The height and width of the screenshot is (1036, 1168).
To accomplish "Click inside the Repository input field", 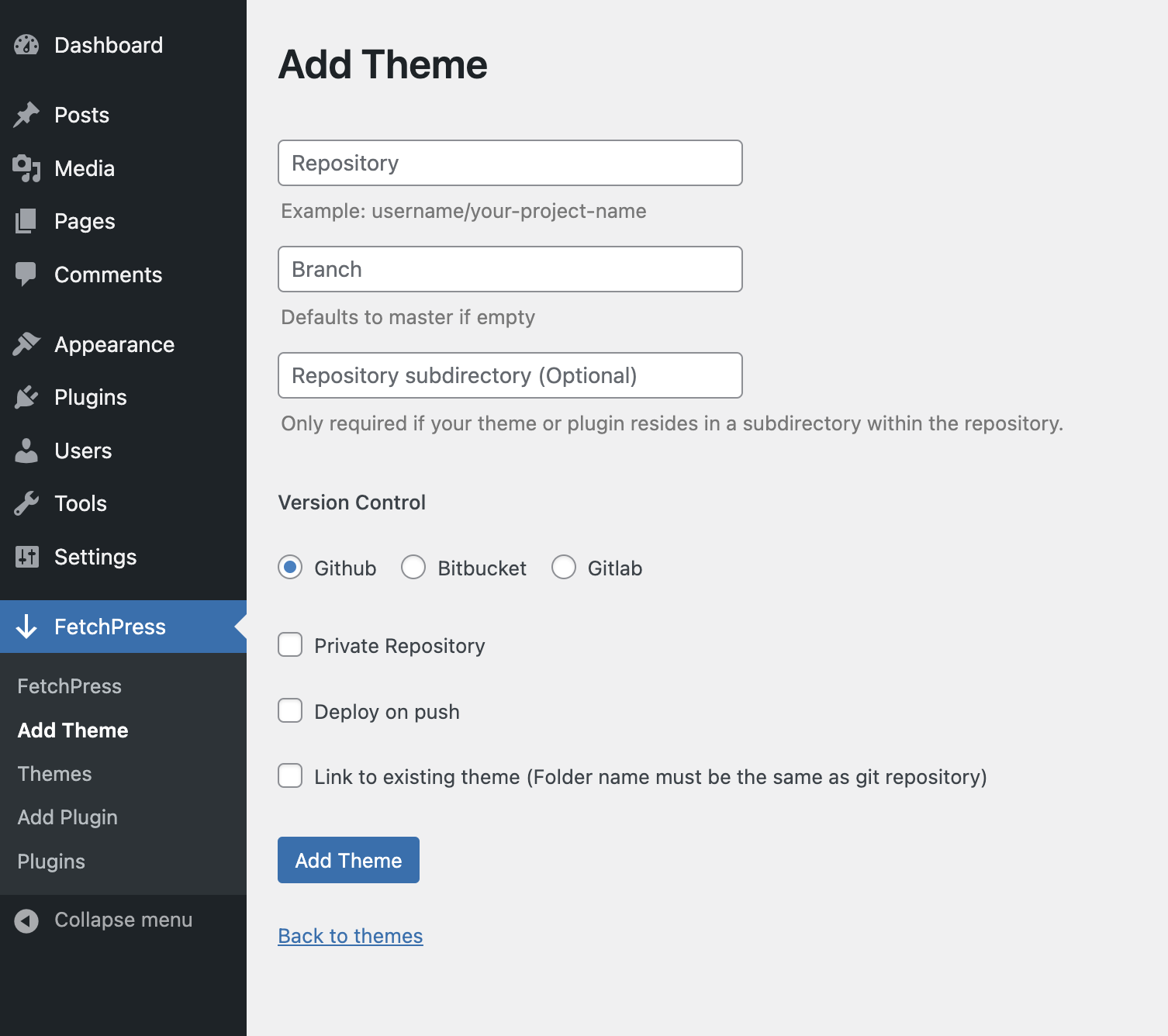I will (x=510, y=163).
